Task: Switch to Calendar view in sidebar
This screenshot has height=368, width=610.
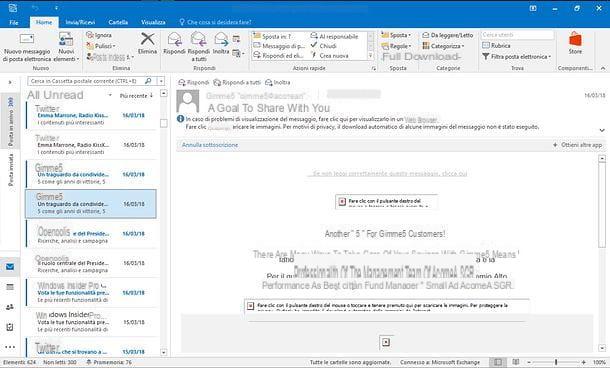Action: pyautogui.click(x=10, y=287)
